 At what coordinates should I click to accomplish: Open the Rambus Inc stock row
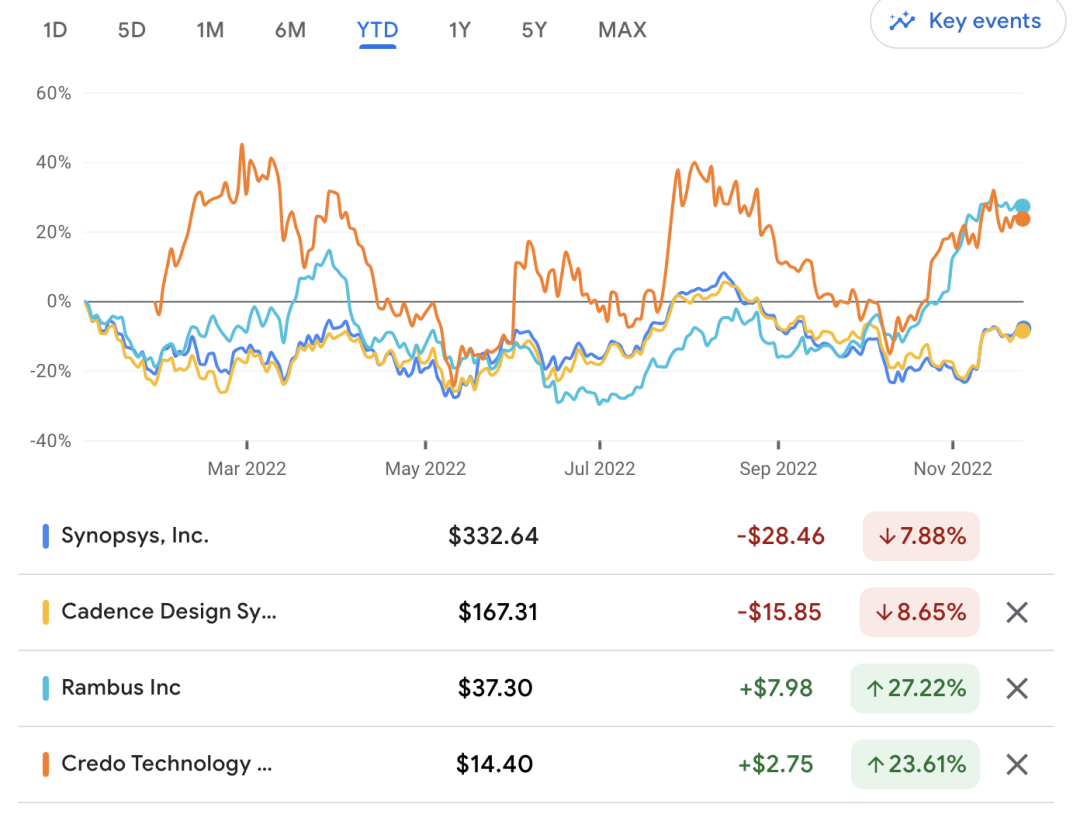pos(536,688)
